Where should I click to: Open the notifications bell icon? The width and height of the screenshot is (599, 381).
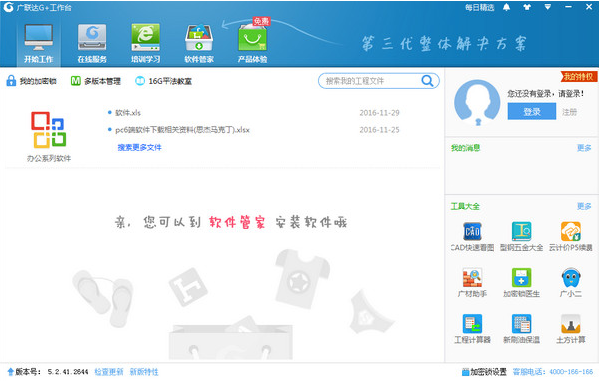pos(507,7)
